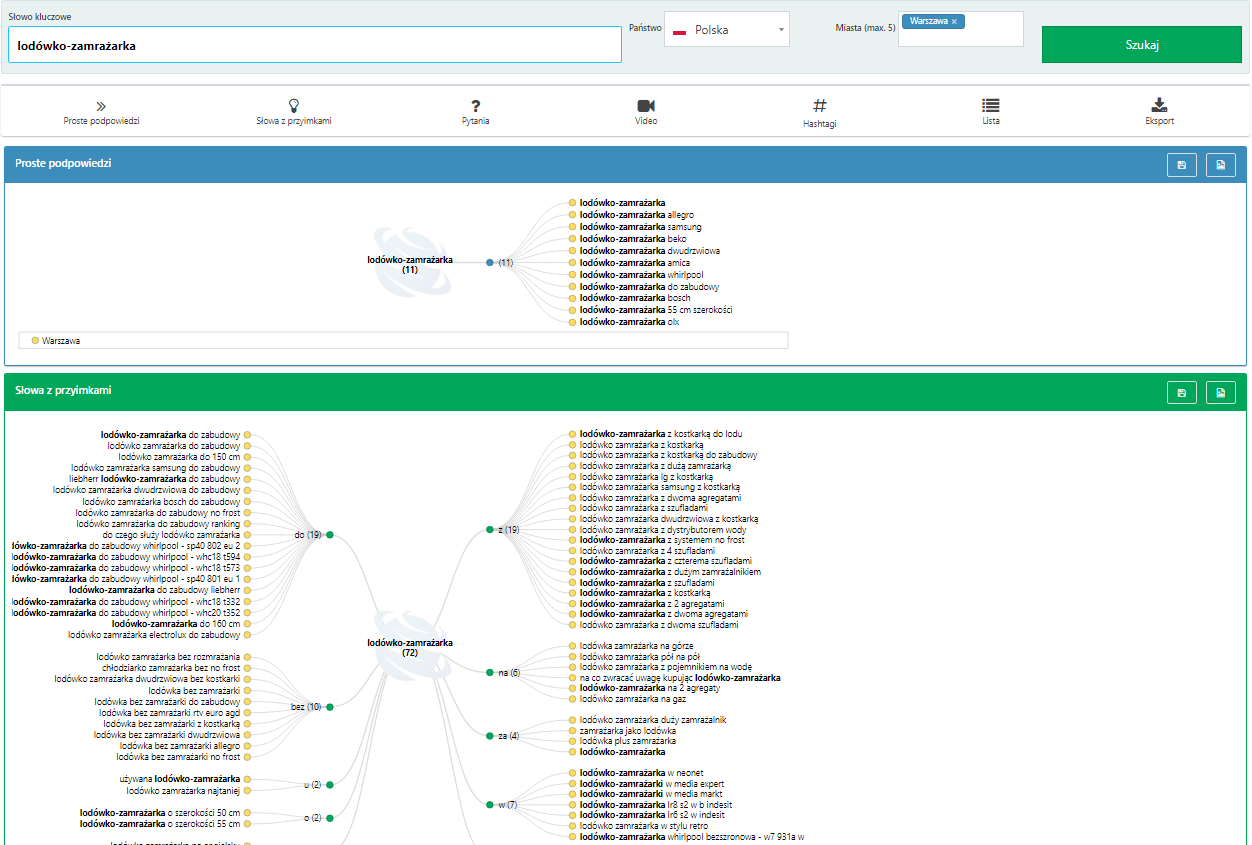Select suggestion 'lodówko-zamrażarka whirlpool'
1252x845 pixels.
pos(641,274)
